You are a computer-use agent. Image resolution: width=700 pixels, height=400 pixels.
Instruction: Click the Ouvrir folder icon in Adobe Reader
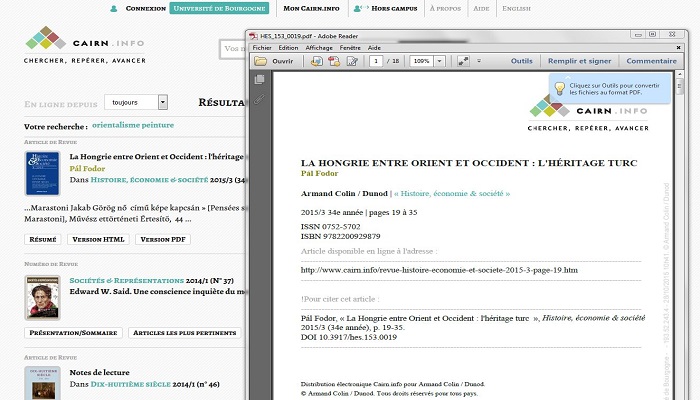pyautogui.click(x=262, y=61)
